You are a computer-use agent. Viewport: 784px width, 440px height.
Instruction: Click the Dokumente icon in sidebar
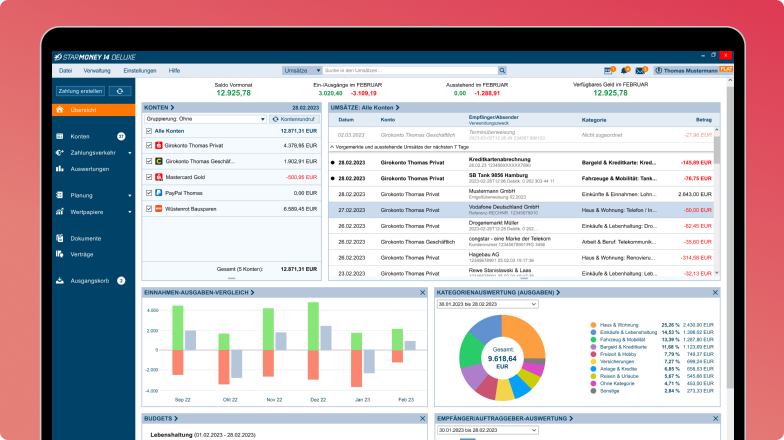60,238
